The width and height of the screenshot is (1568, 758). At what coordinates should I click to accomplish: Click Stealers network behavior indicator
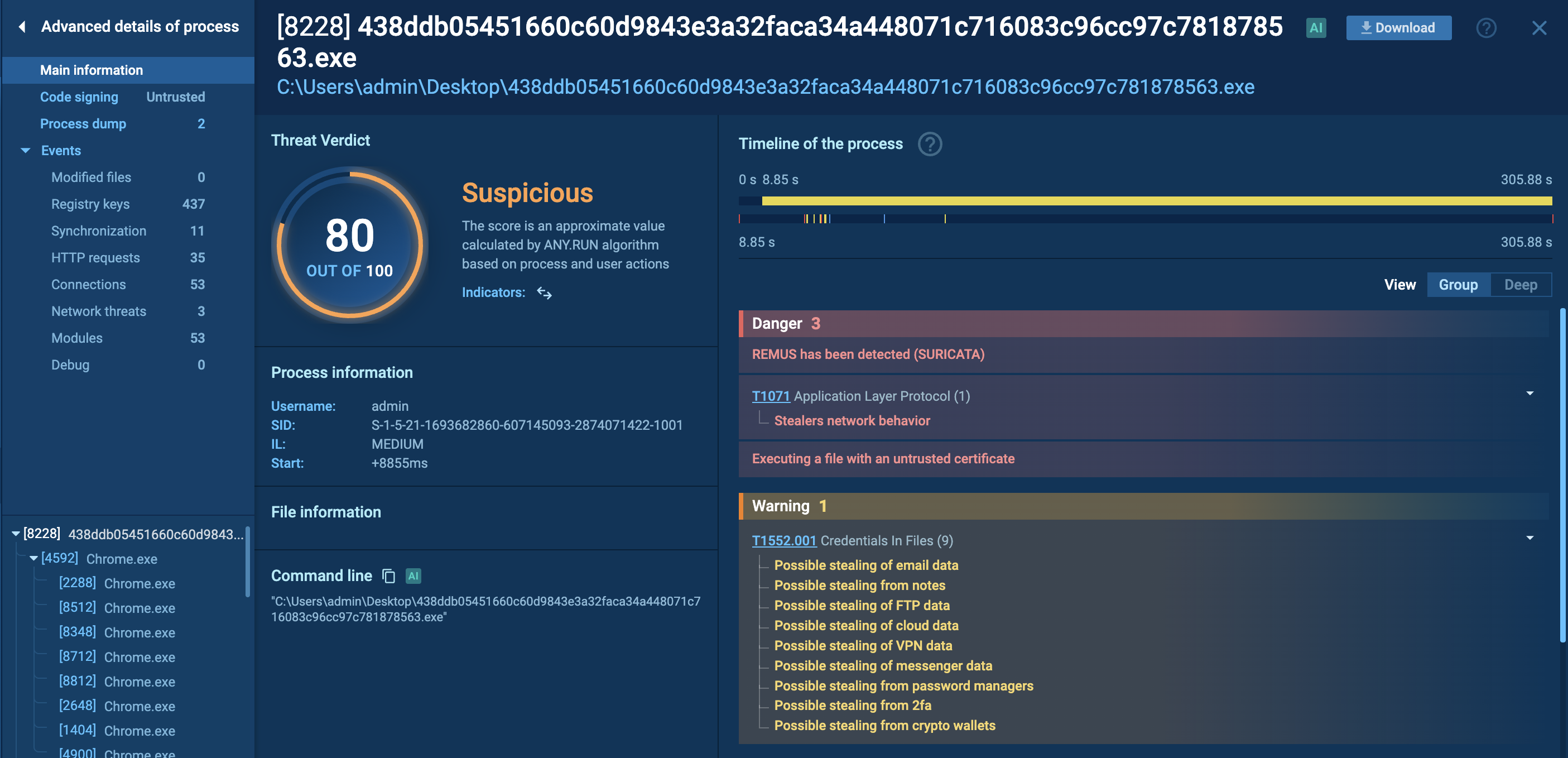[852, 421]
